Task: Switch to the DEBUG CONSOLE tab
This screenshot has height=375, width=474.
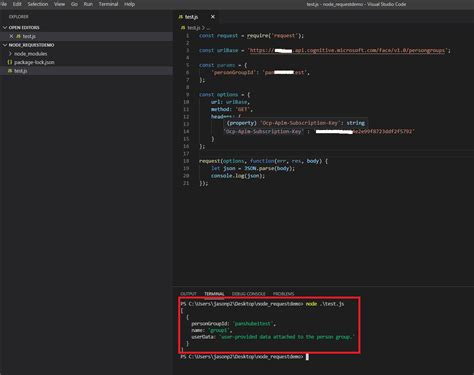Action: (x=249, y=294)
